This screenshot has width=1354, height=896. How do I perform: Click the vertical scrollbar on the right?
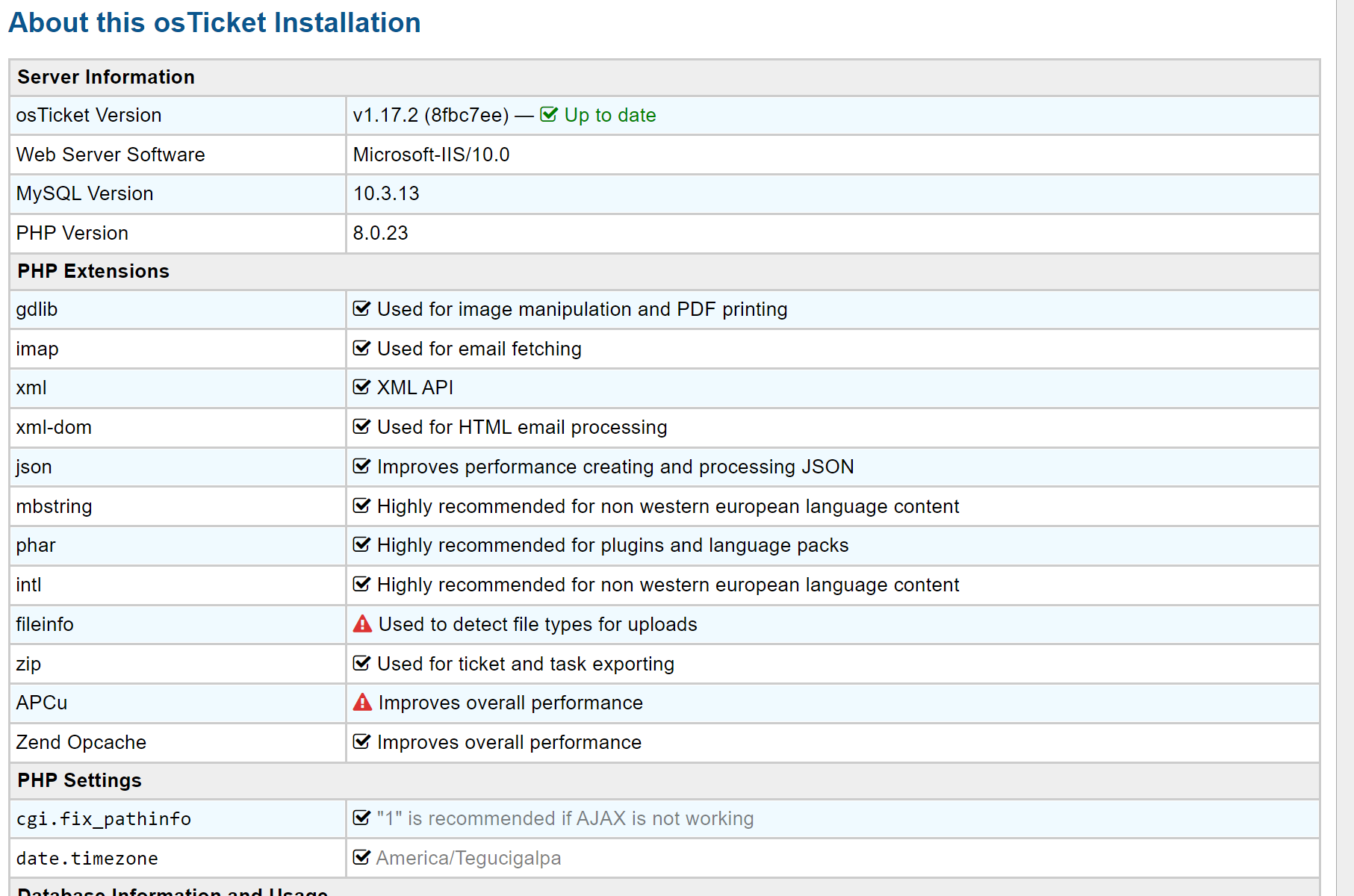pyautogui.click(x=1345, y=448)
